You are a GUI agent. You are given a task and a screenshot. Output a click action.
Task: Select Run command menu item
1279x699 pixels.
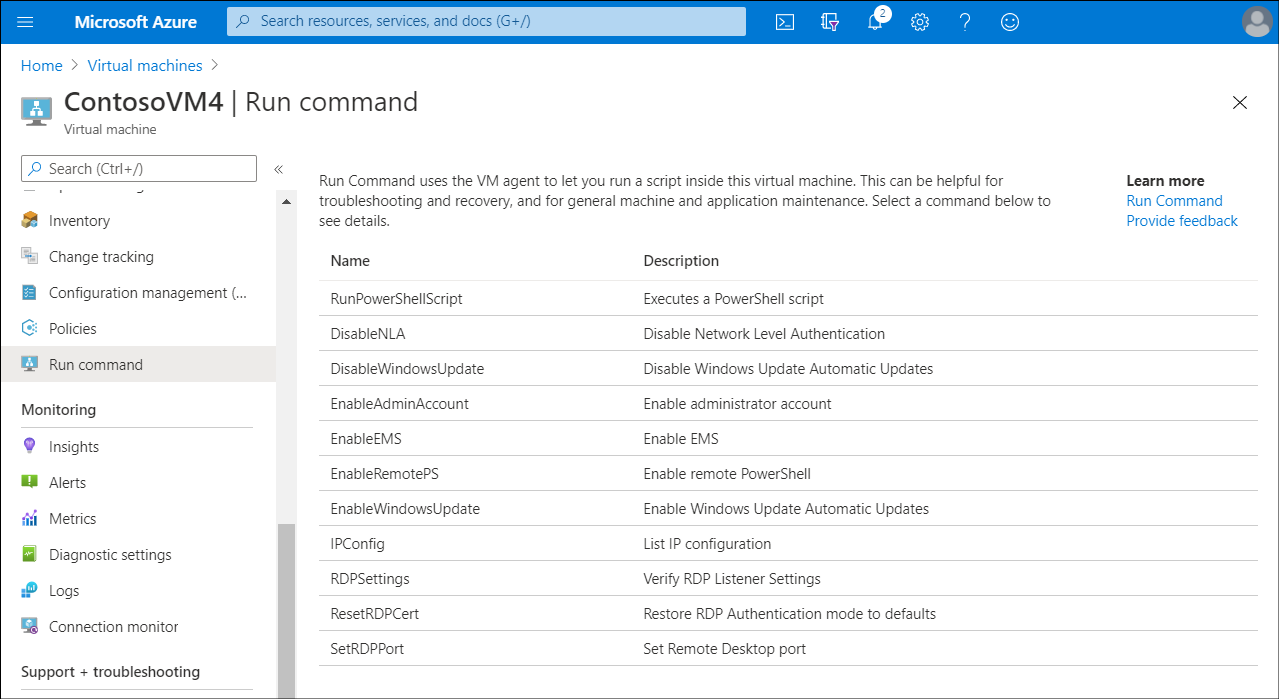point(138,365)
